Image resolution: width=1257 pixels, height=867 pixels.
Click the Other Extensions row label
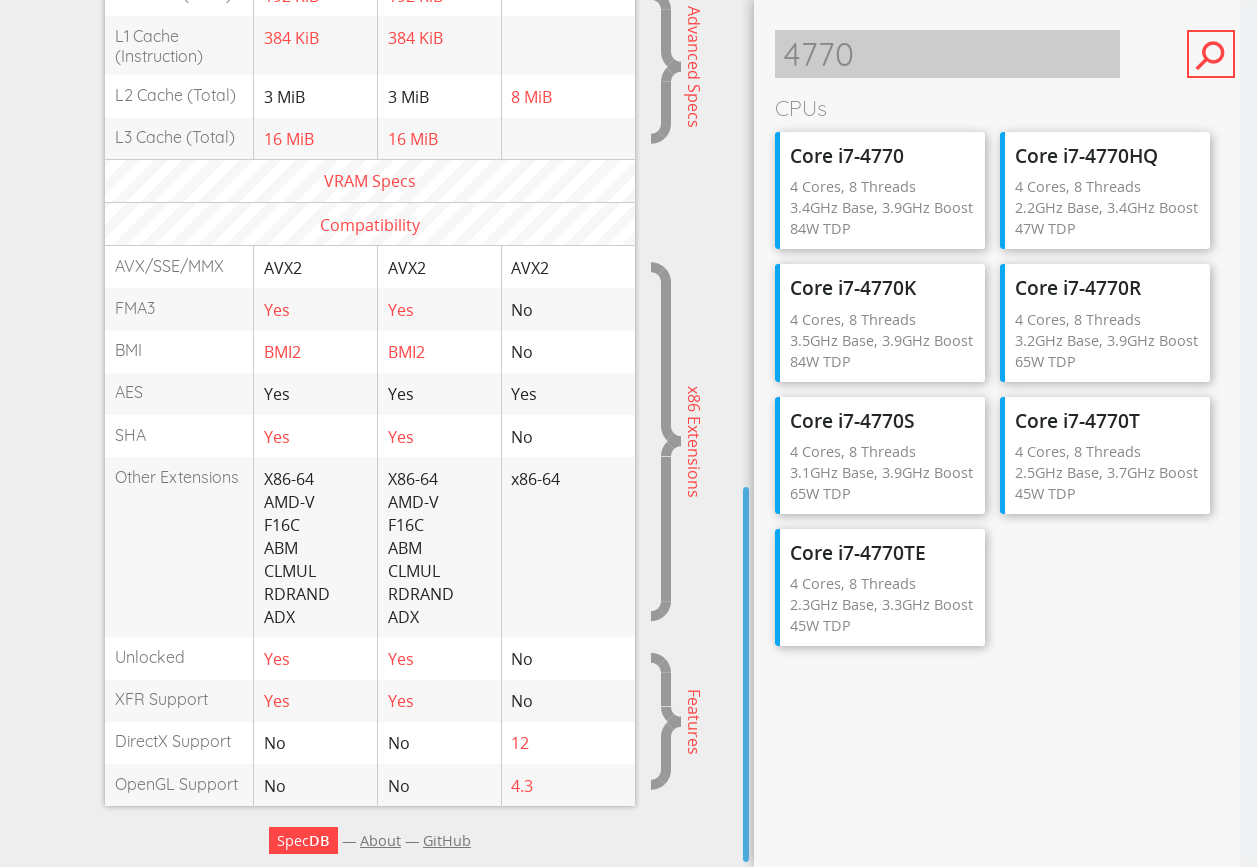click(177, 477)
